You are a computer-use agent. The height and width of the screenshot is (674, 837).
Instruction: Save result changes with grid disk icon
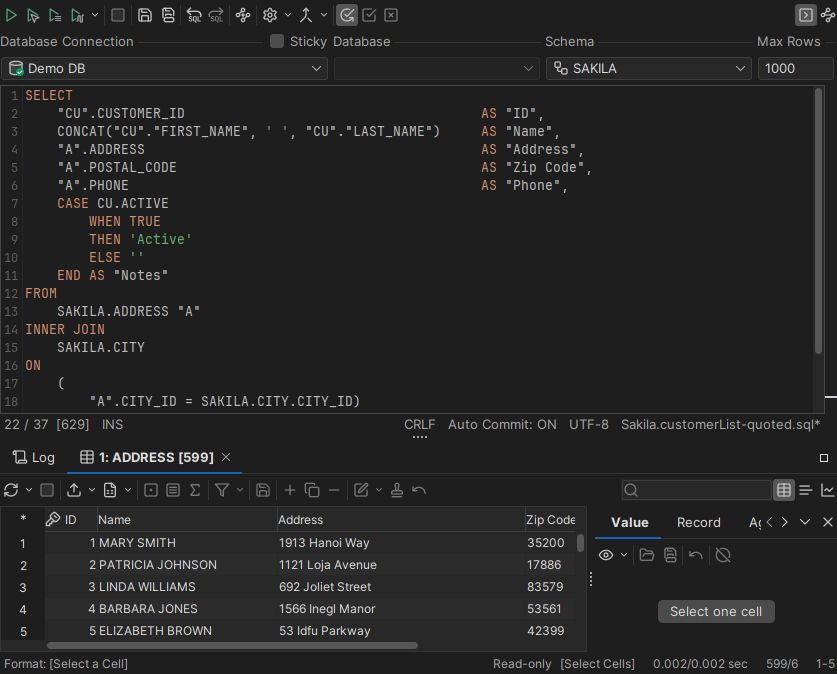[x=263, y=490]
